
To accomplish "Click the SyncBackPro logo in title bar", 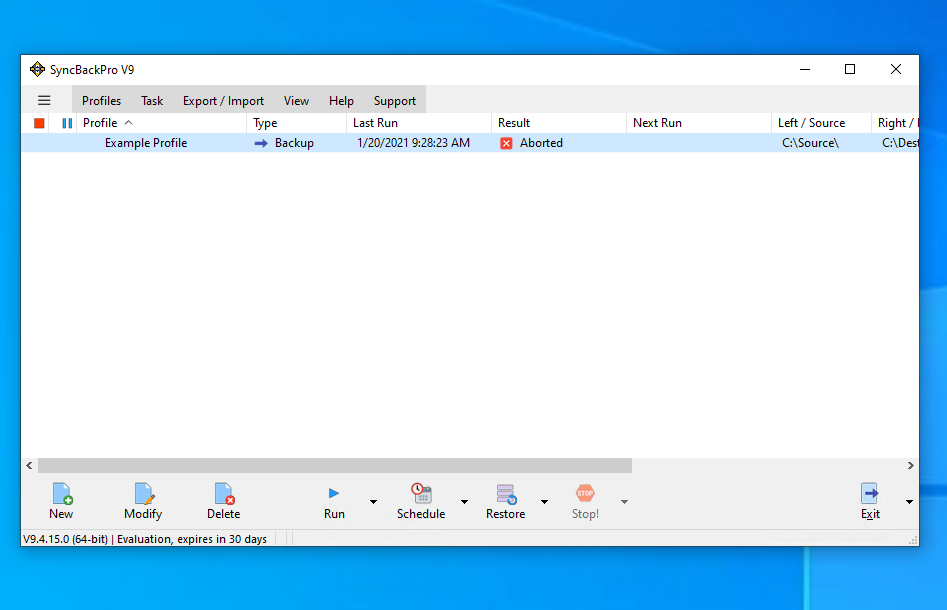I will point(37,69).
